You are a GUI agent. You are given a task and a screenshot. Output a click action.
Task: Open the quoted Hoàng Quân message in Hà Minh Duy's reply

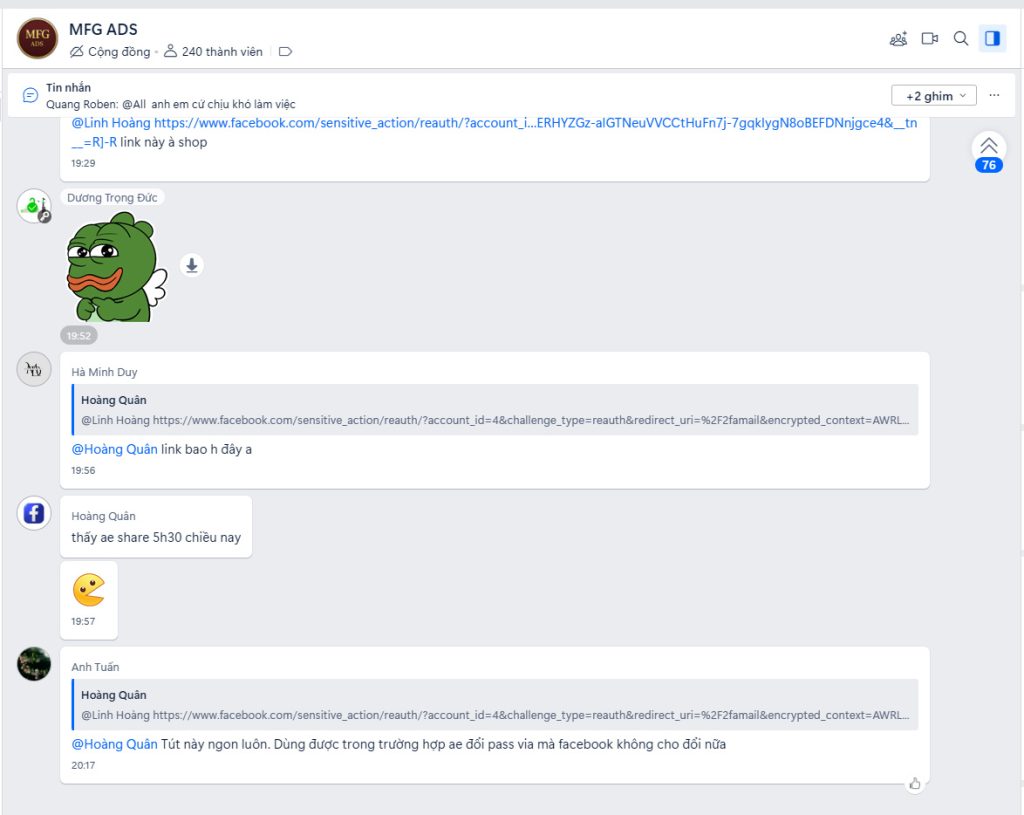point(496,409)
